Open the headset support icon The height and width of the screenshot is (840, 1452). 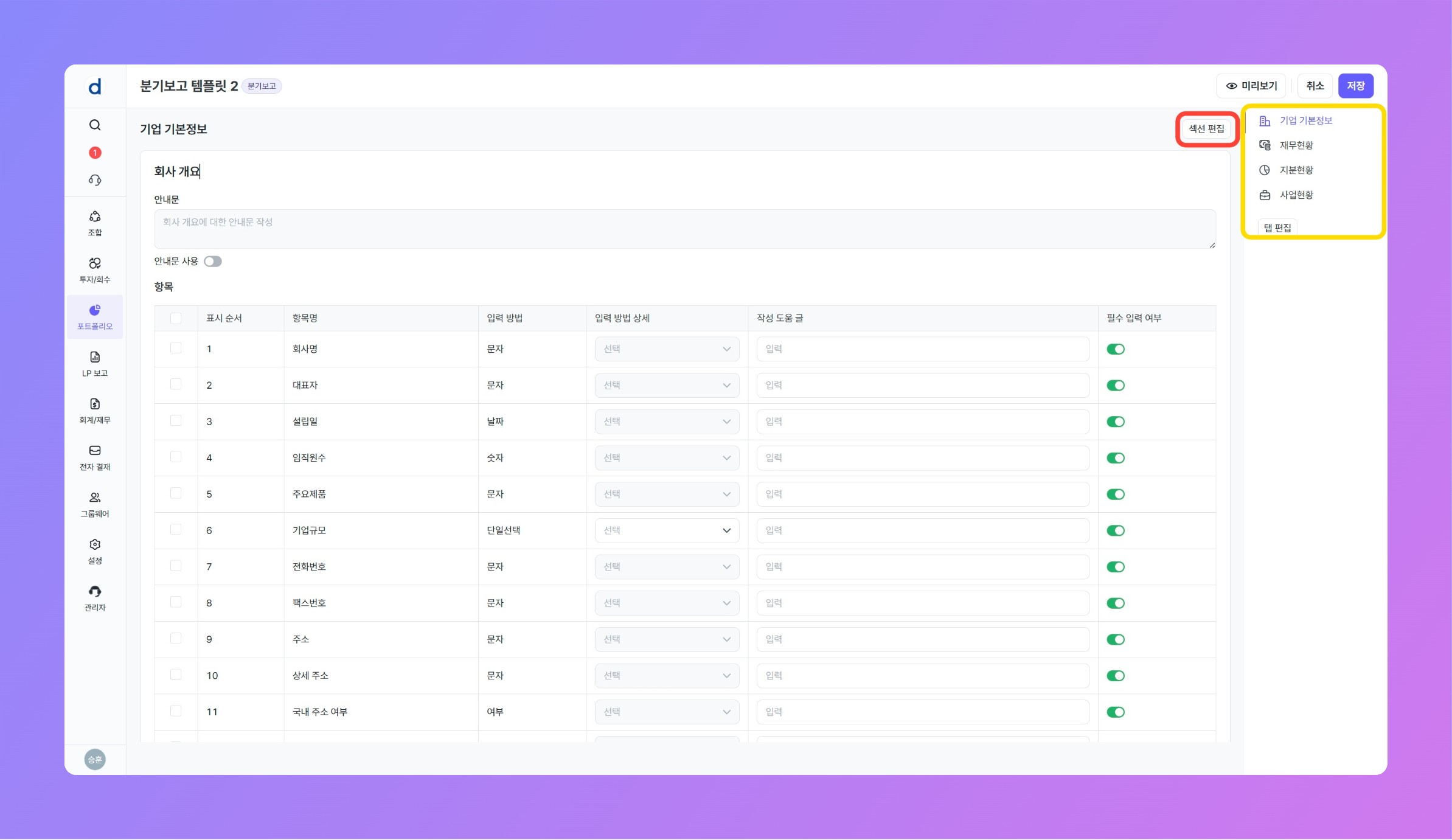coord(95,180)
